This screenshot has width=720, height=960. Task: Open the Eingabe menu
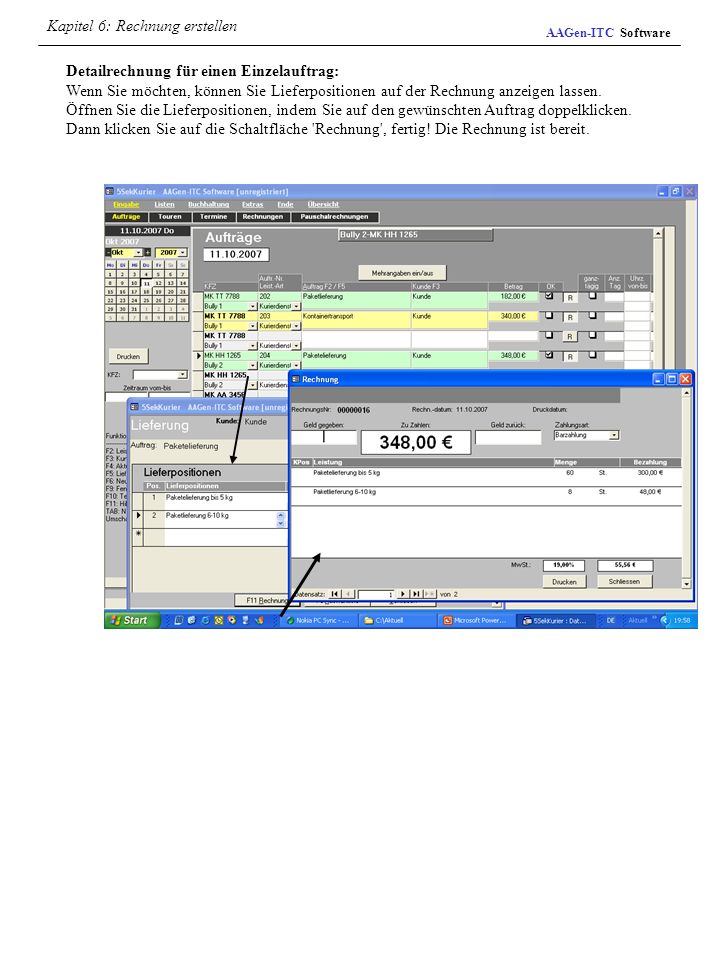click(x=127, y=204)
